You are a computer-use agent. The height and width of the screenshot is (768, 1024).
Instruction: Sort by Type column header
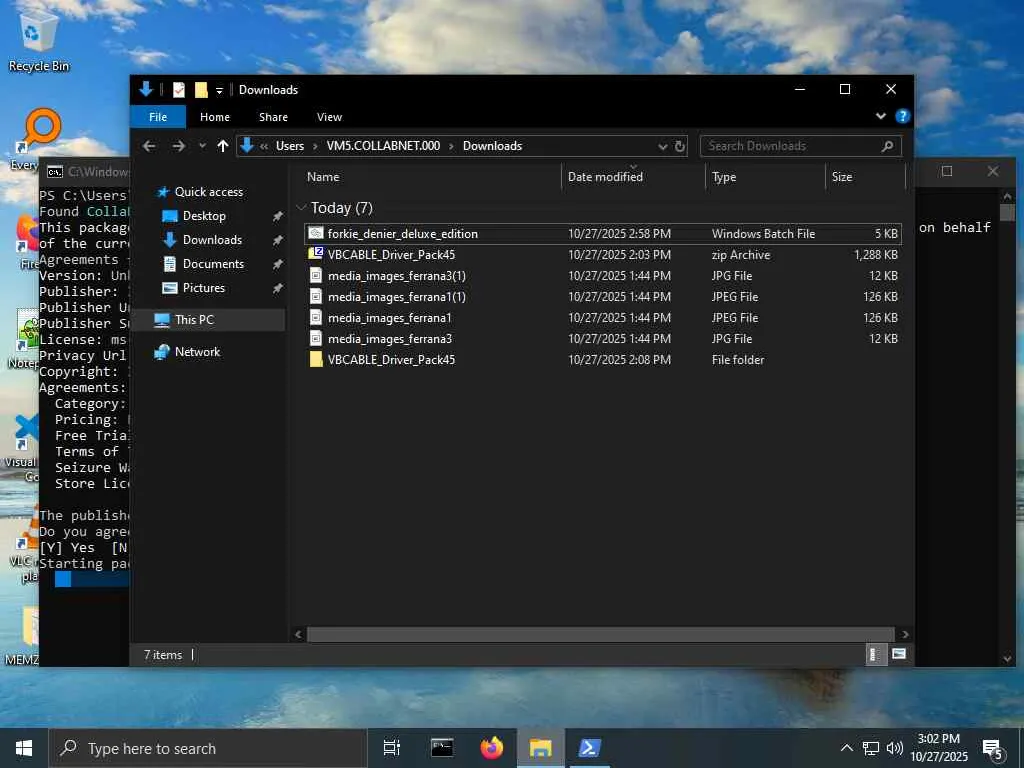(x=724, y=176)
